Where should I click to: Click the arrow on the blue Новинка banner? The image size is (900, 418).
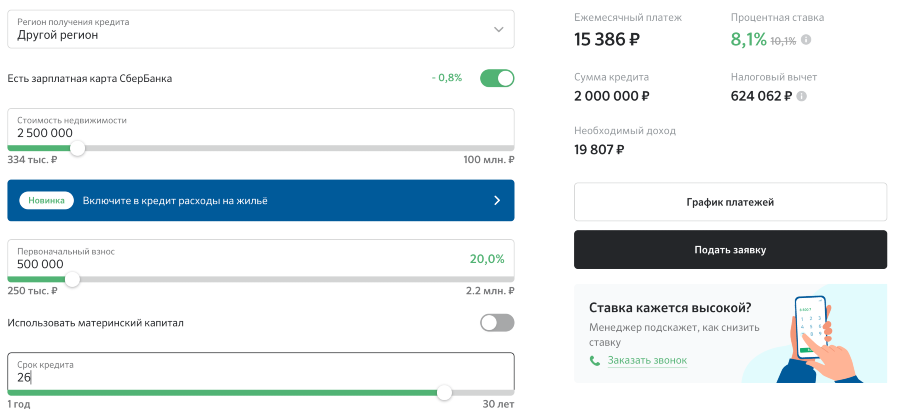point(497,200)
